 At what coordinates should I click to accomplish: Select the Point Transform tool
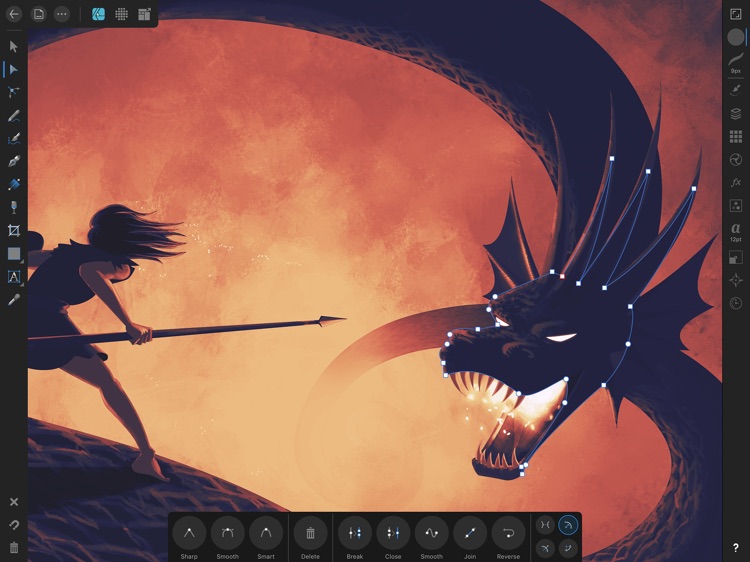tap(14, 92)
